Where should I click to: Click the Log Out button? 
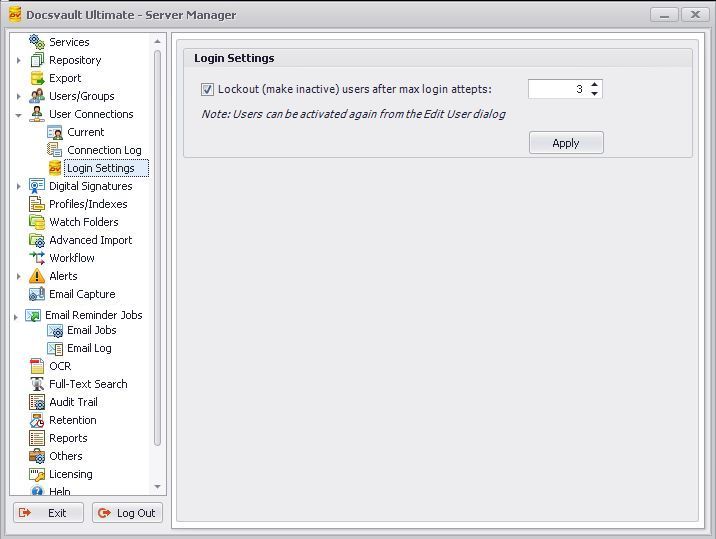[x=127, y=513]
